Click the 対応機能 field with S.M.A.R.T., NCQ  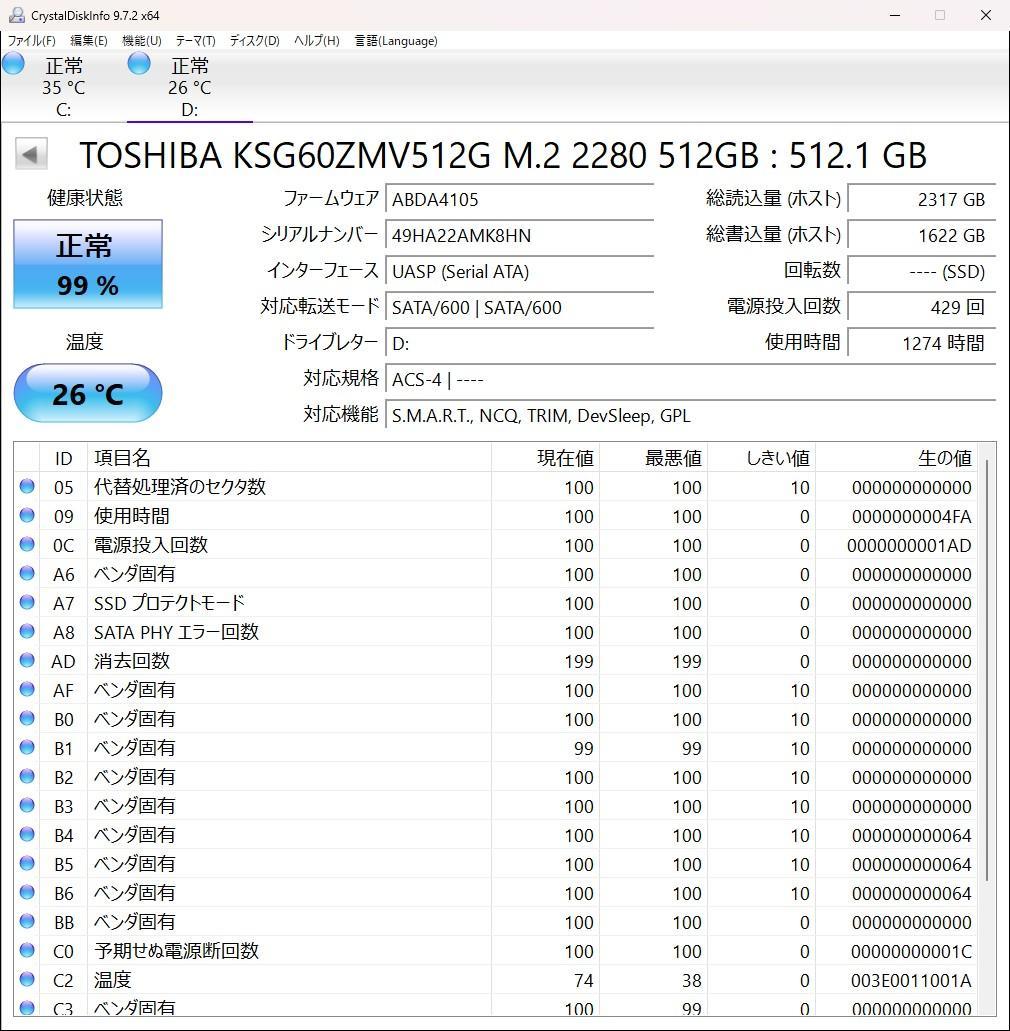click(690, 416)
